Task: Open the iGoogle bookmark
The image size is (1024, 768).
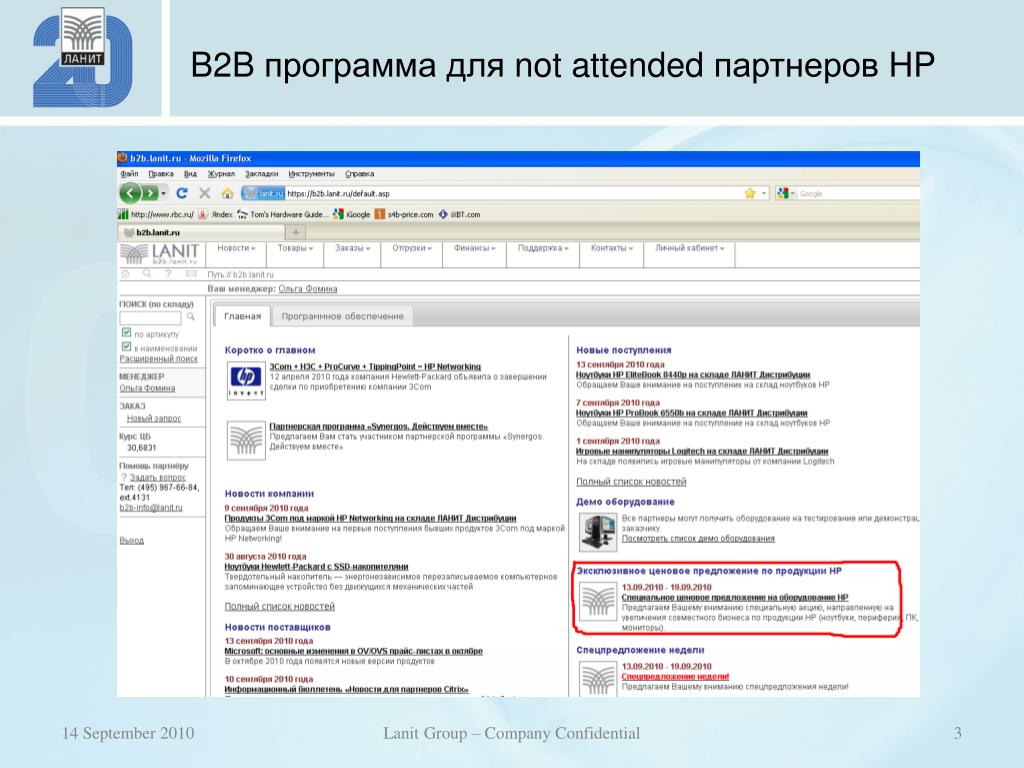Action: [x=351, y=214]
